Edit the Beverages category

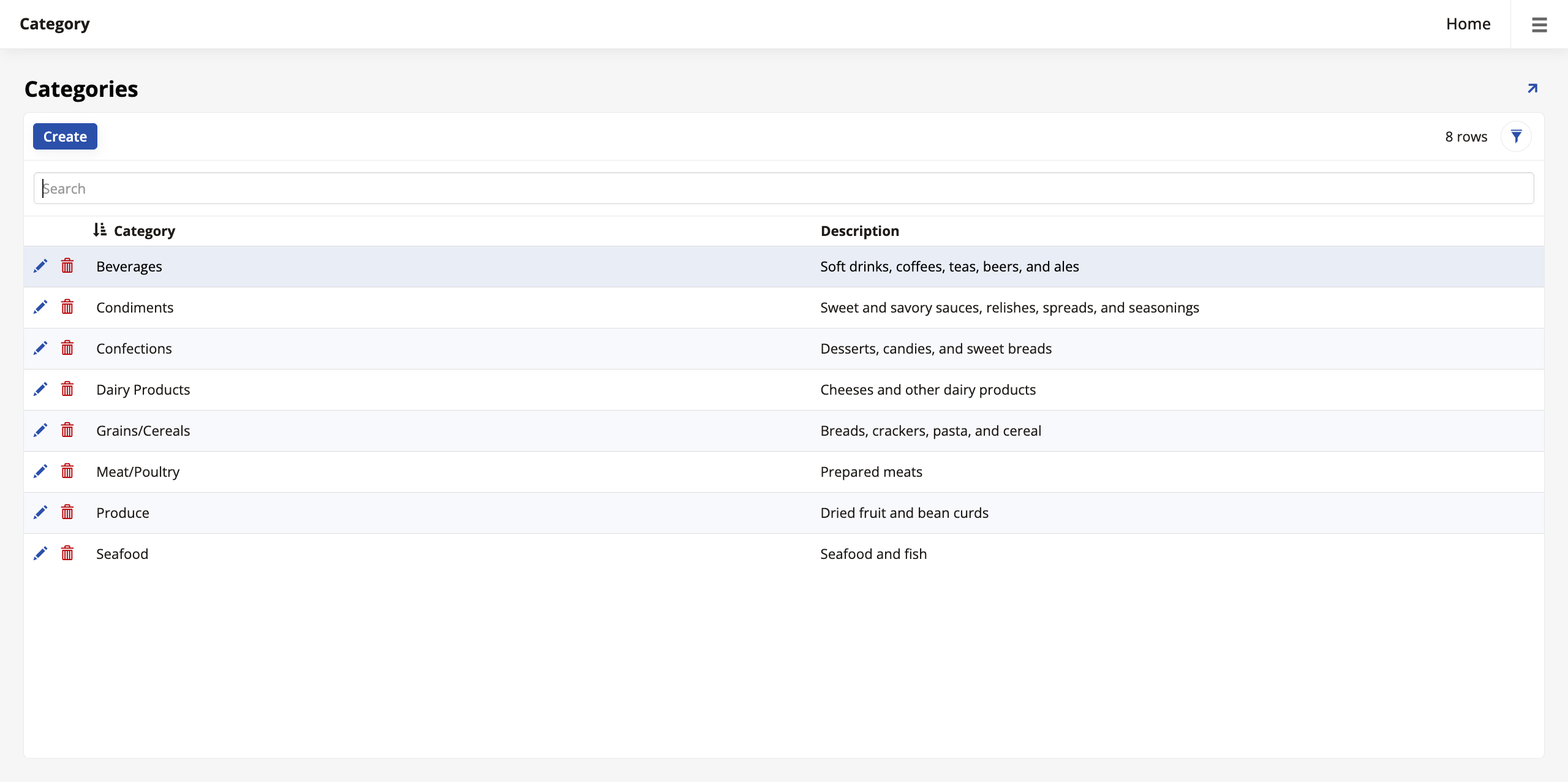coord(41,266)
